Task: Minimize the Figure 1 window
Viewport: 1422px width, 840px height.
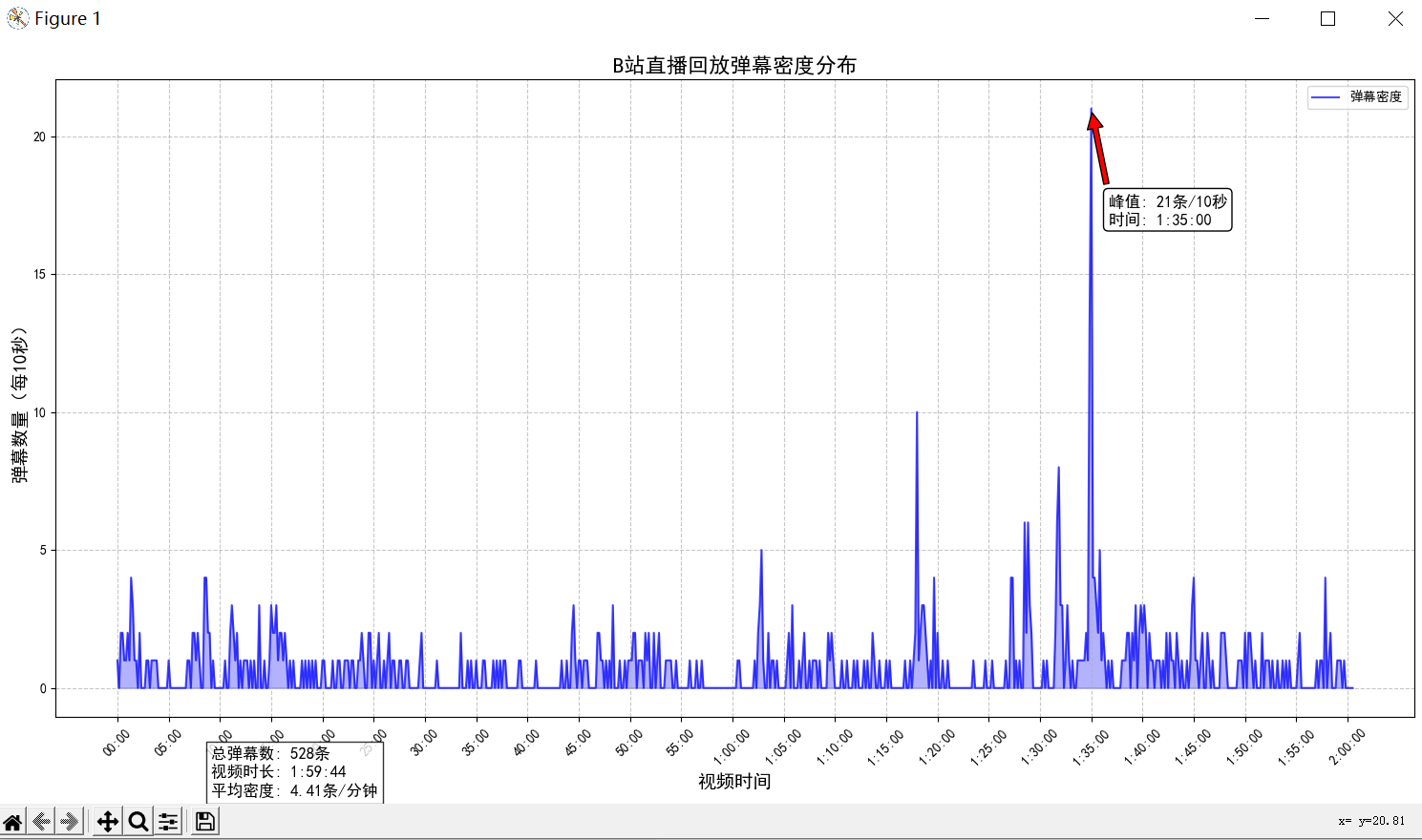Action: tap(1263, 18)
